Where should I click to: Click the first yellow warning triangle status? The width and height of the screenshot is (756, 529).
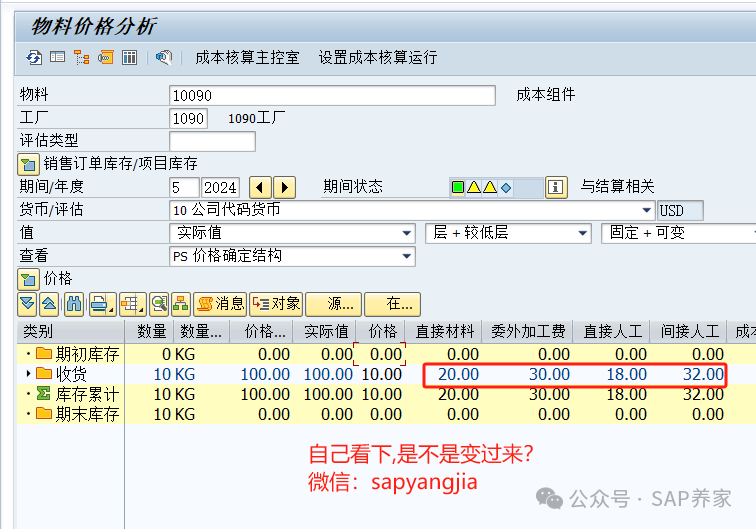coord(474,187)
